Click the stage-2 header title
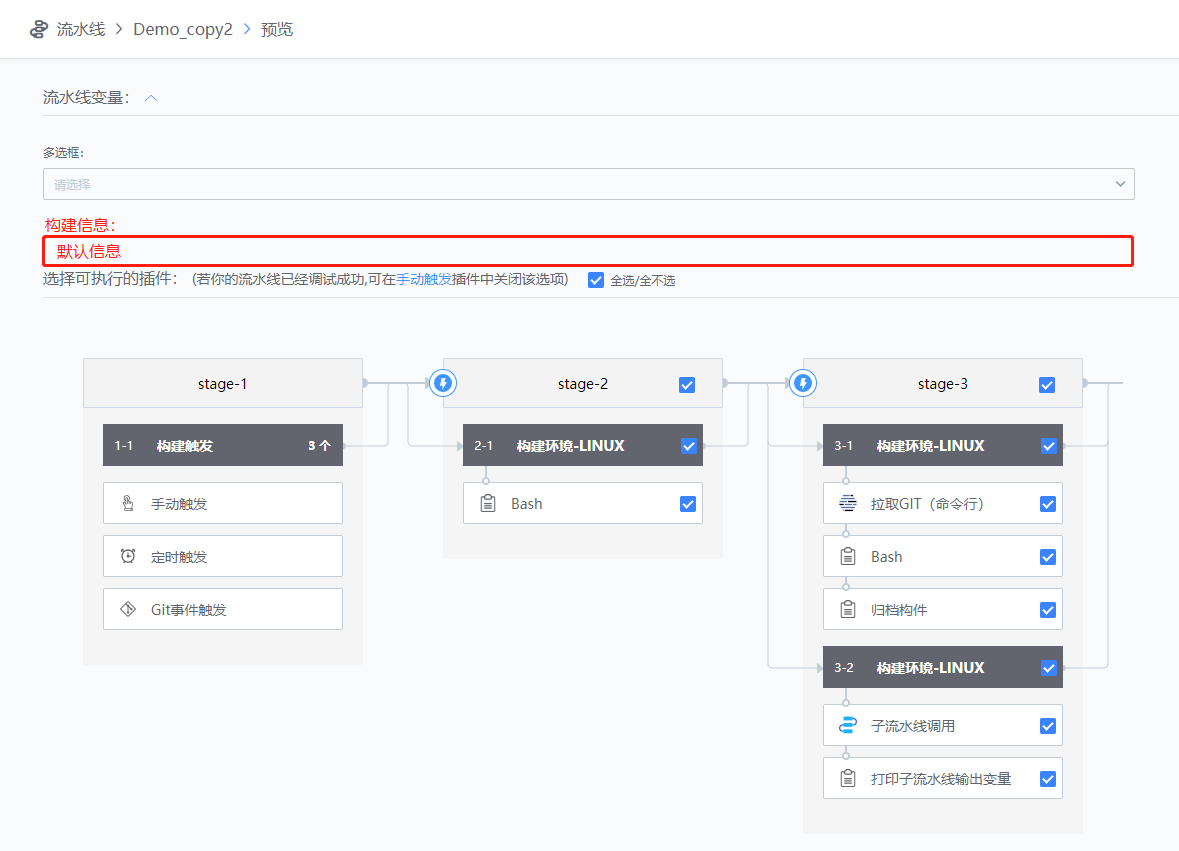1179x851 pixels. pos(583,384)
